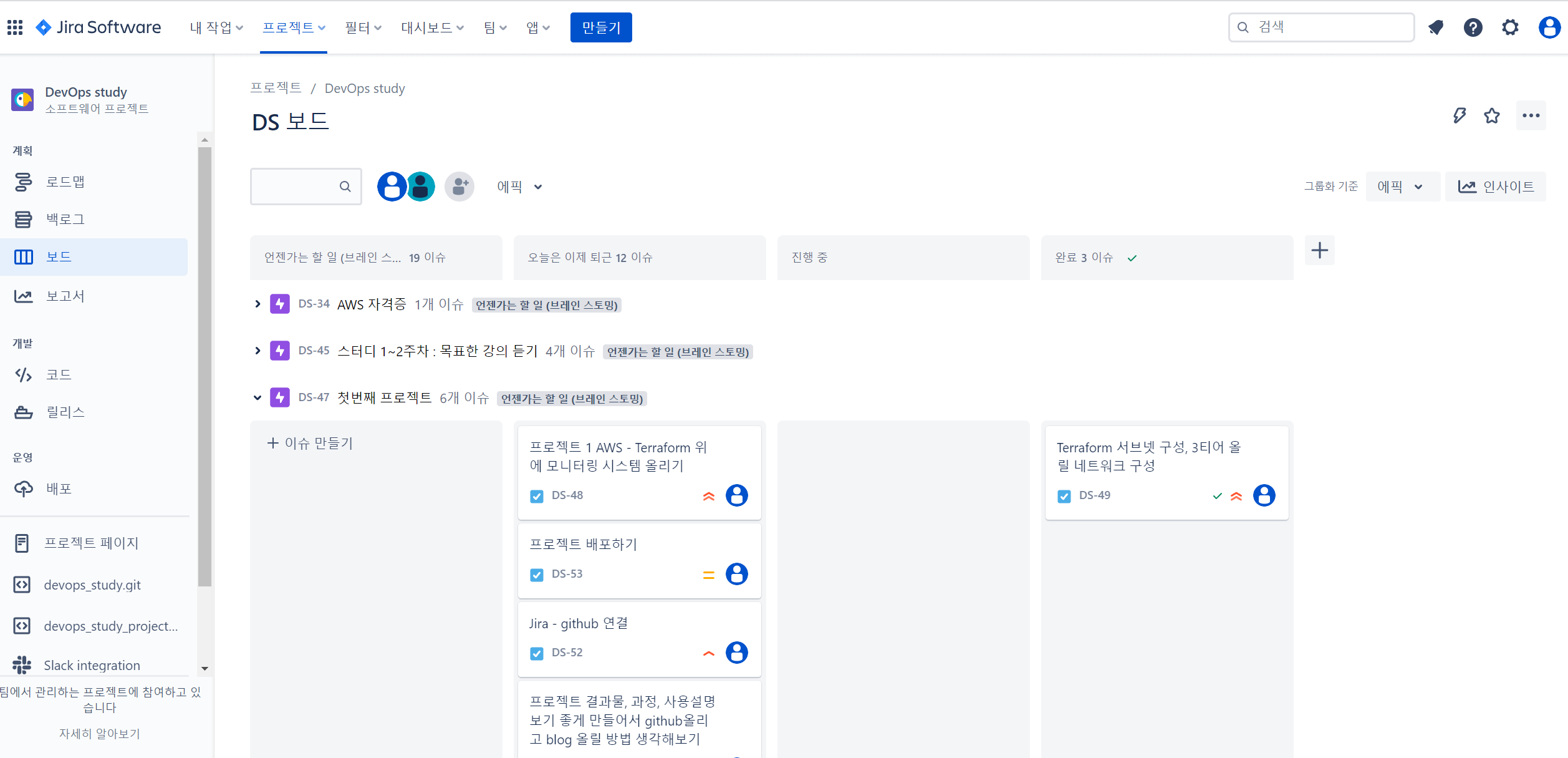Go to 백로그 in sidebar

click(94, 220)
